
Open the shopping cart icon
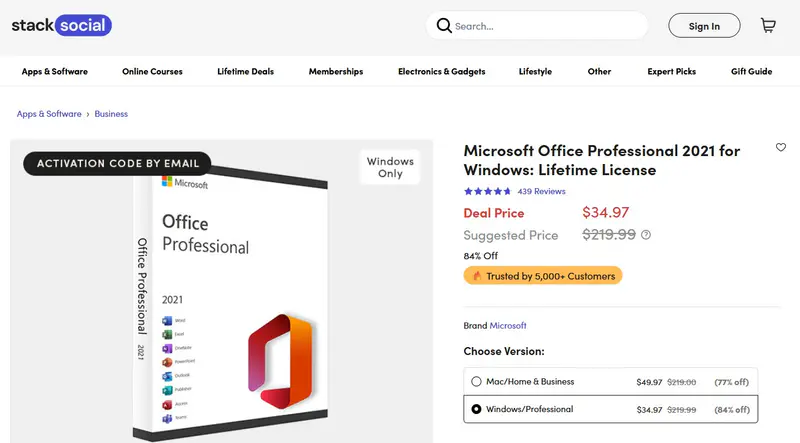[768, 26]
